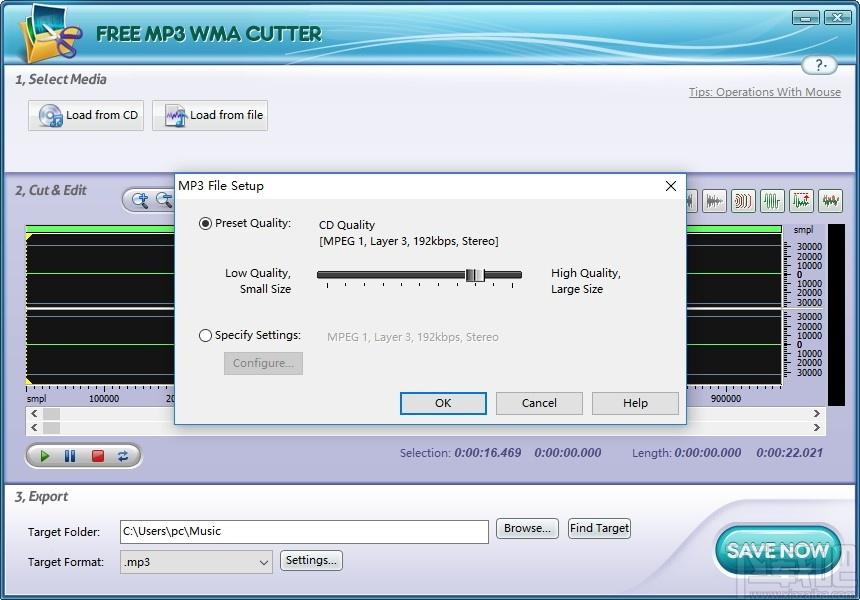Click the Load from CD button
This screenshot has width=860, height=600.
86,115
